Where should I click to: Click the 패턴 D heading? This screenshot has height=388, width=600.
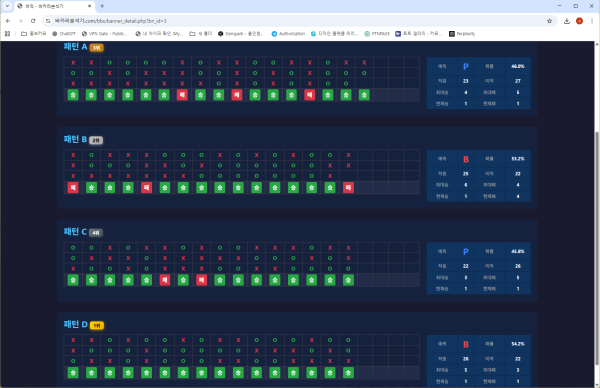click(x=76, y=324)
